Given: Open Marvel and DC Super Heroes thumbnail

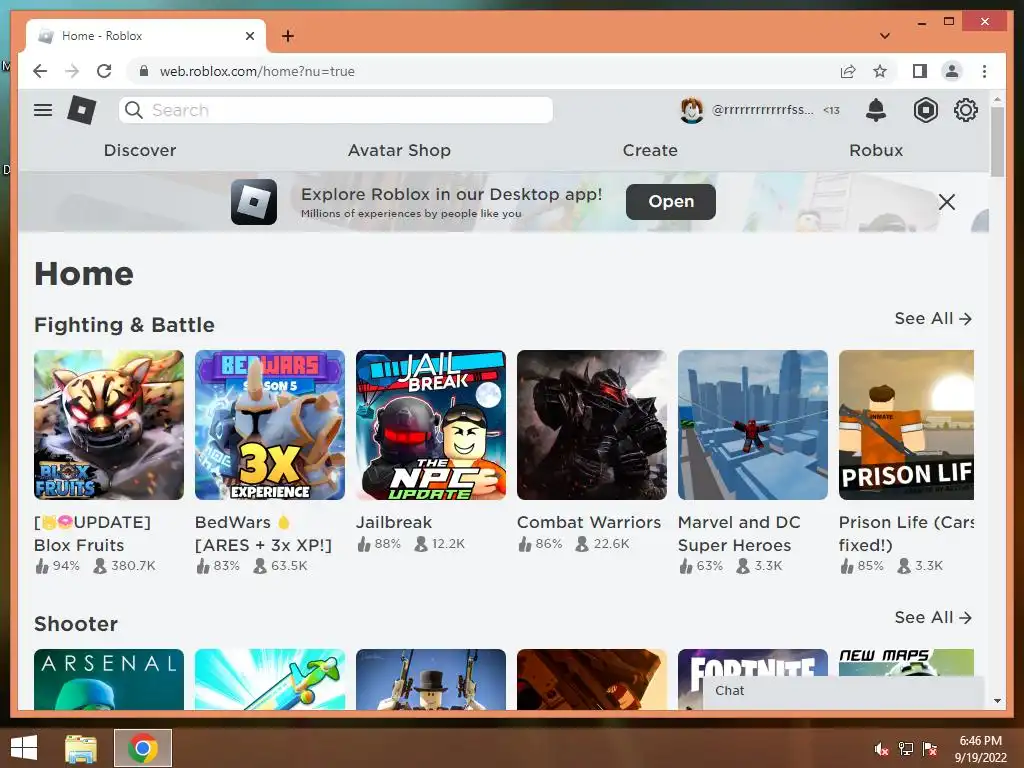Looking at the screenshot, I should pos(753,425).
